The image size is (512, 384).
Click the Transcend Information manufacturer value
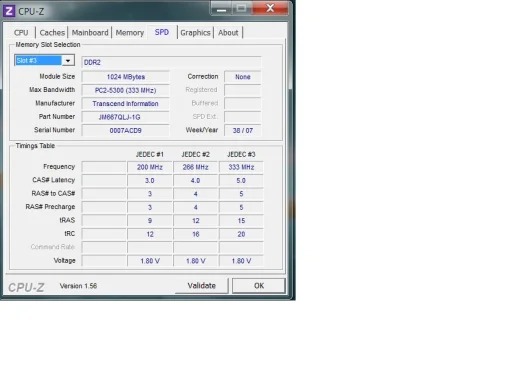tap(126, 104)
